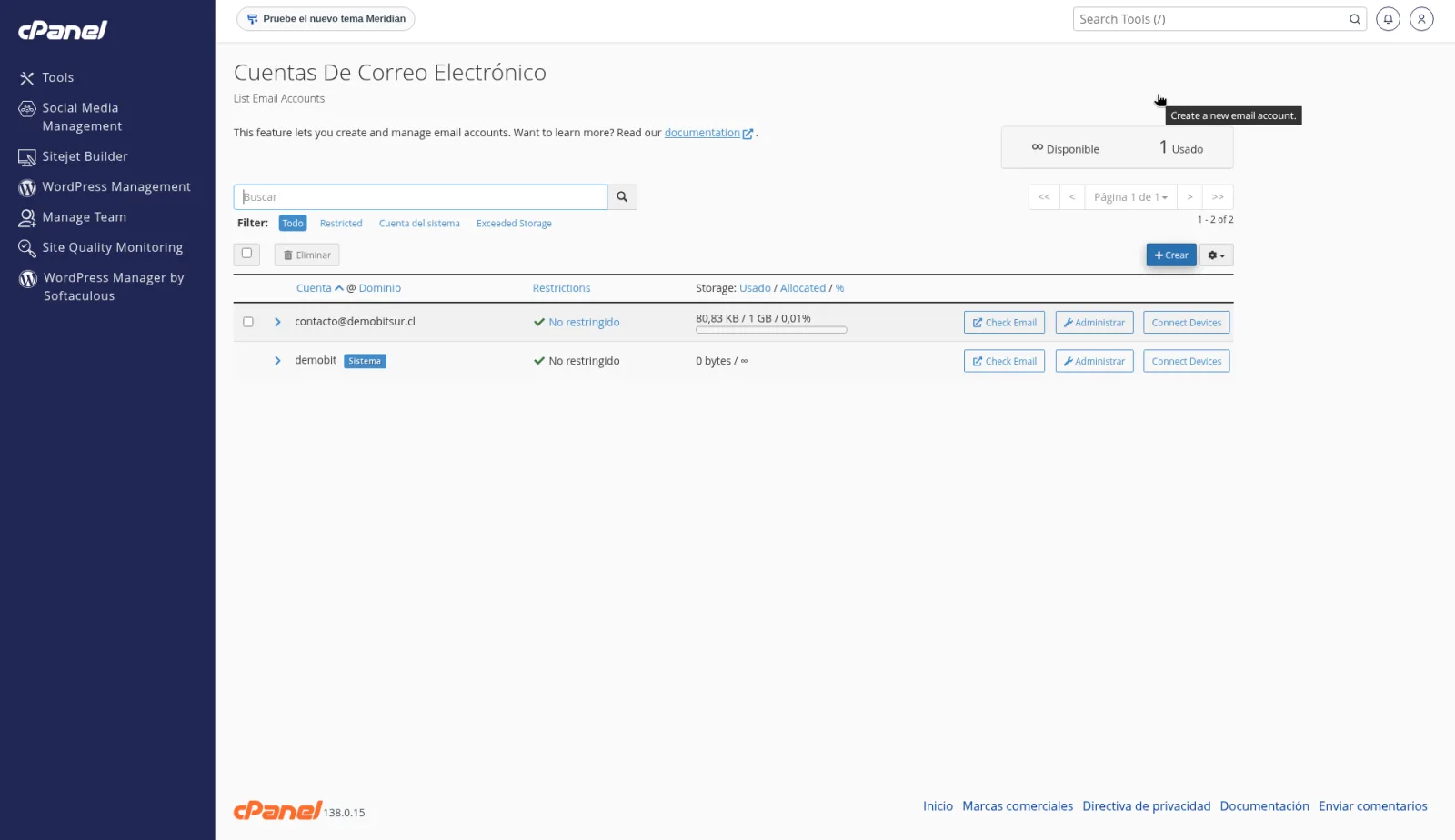1455x840 pixels.
Task: Expand the contacto@demobitsur.cl row
Action: click(277, 322)
